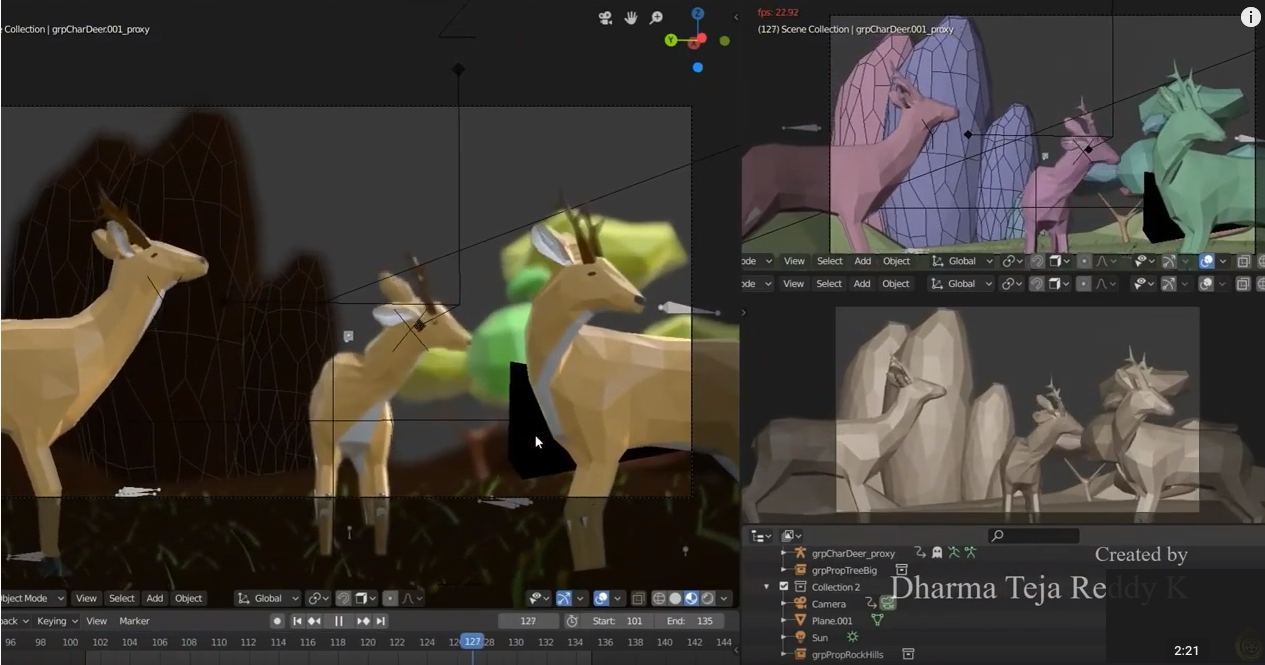Click the video info icon
1265x665 pixels.
pos(1250,17)
